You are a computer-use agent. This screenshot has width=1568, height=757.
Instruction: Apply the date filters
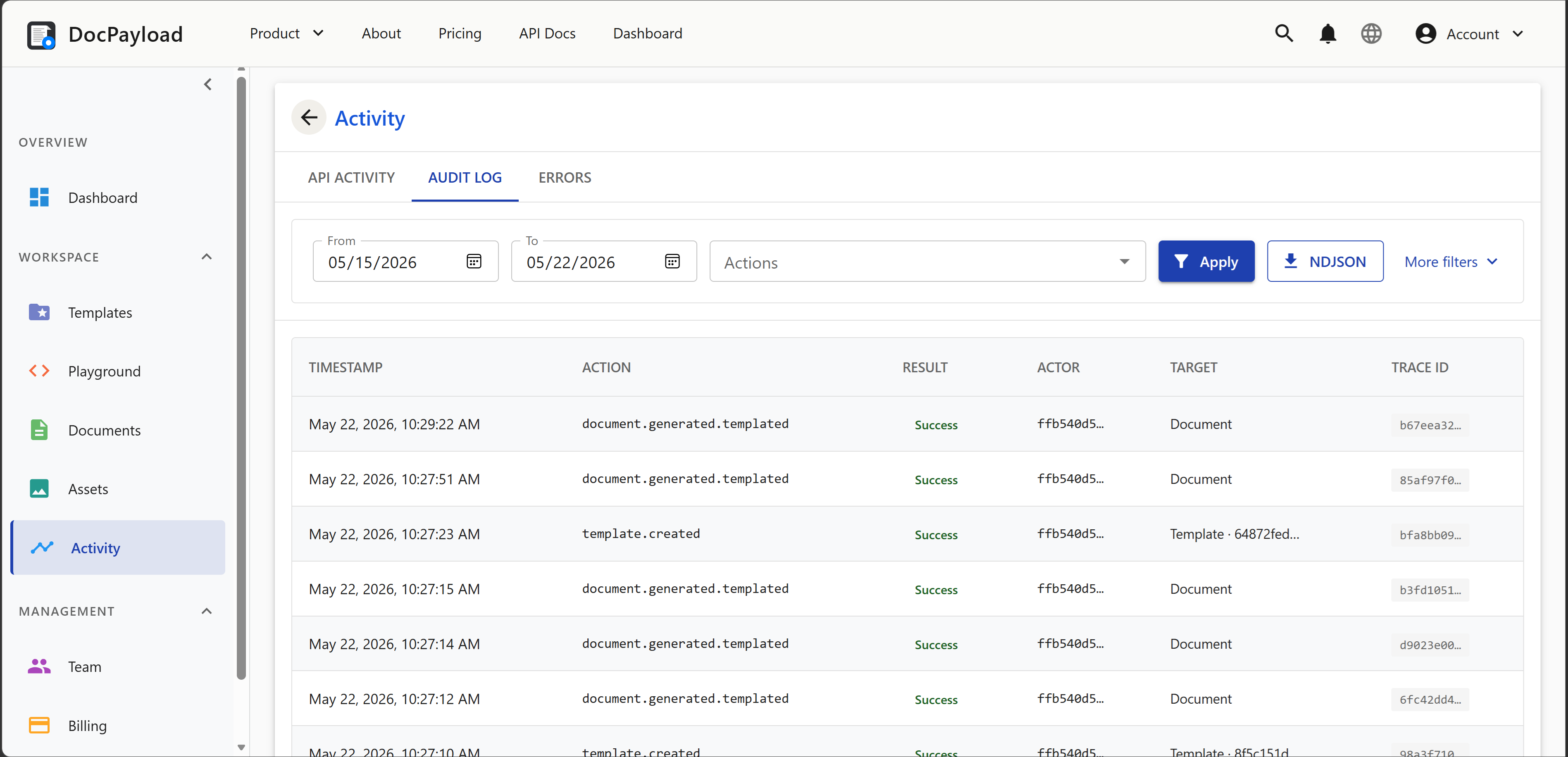(x=1206, y=262)
